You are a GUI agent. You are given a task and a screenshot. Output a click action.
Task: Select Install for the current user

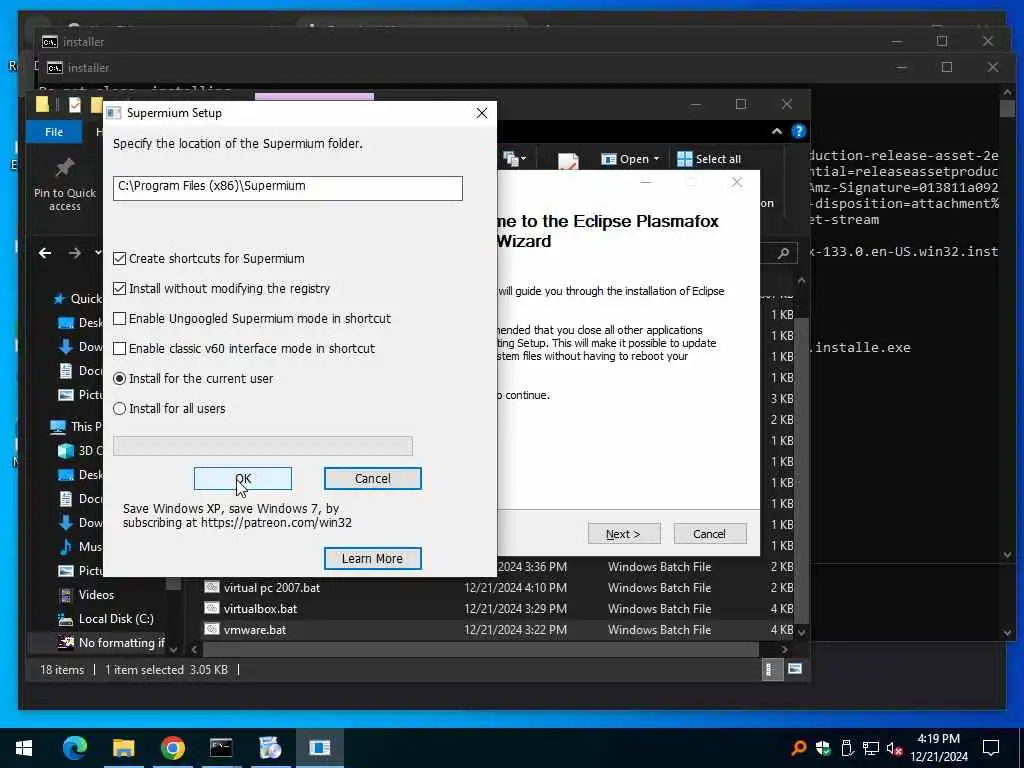pyautogui.click(x=120, y=379)
